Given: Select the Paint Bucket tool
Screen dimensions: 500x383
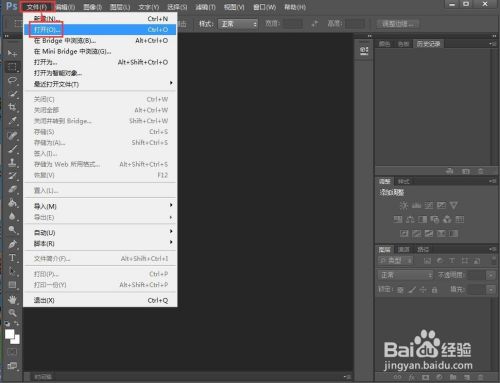Looking at the screenshot, I should [x=12, y=203].
